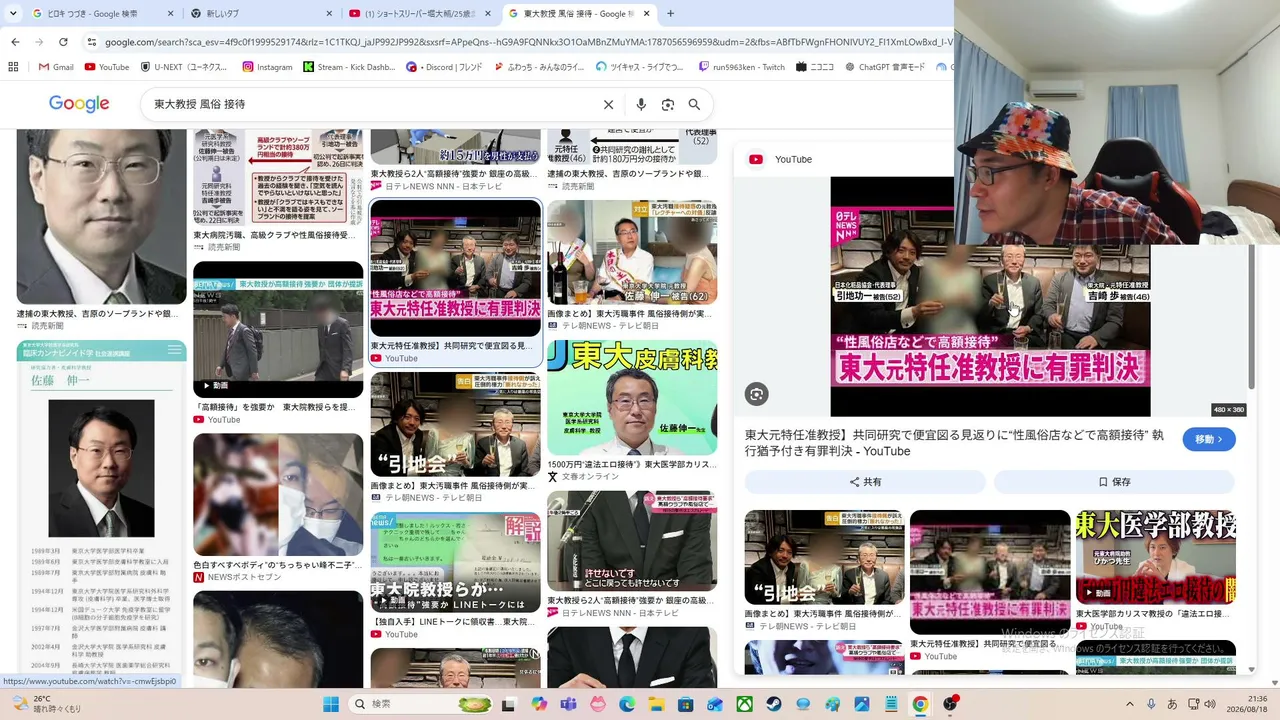Open the preview title link about 東大元特任准教授
1280x720 pixels.
[x=954, y=443]
